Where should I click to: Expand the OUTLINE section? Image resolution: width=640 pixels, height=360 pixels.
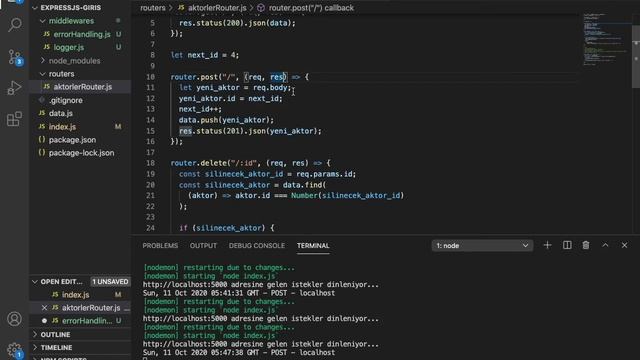point(35,334)
